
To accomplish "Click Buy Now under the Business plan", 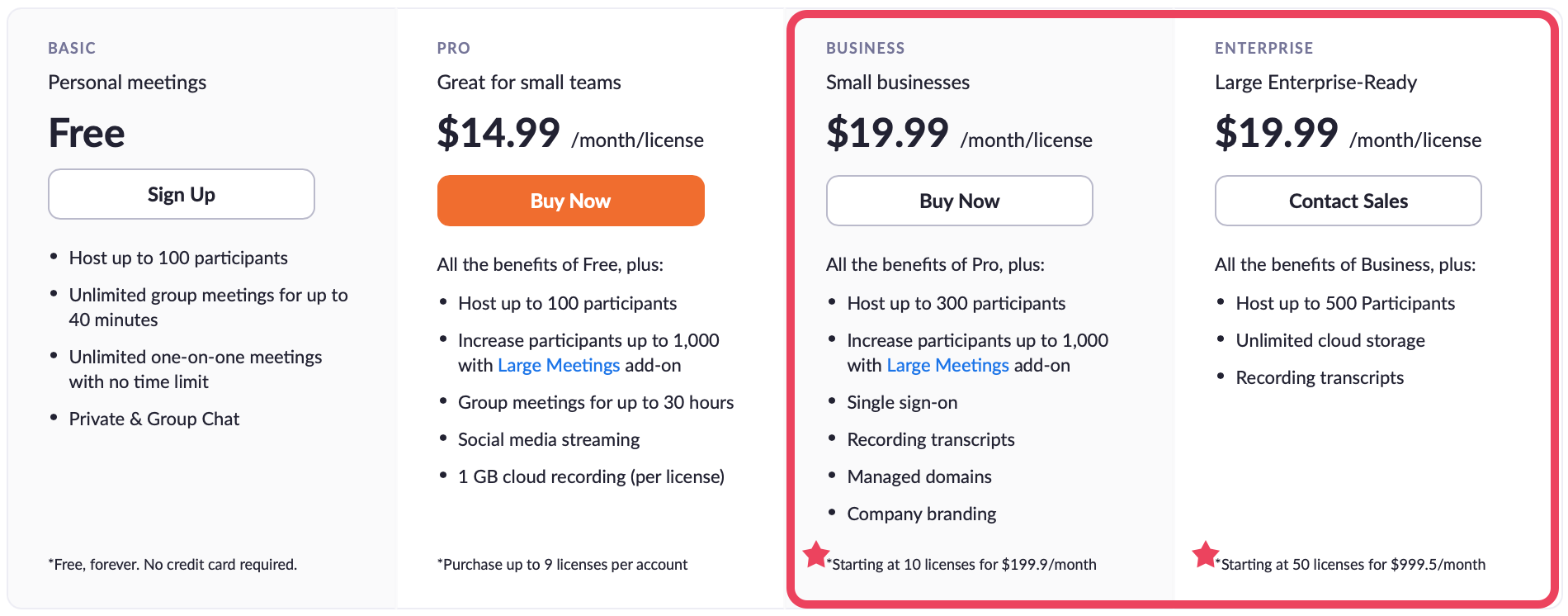I will (959, 201).
